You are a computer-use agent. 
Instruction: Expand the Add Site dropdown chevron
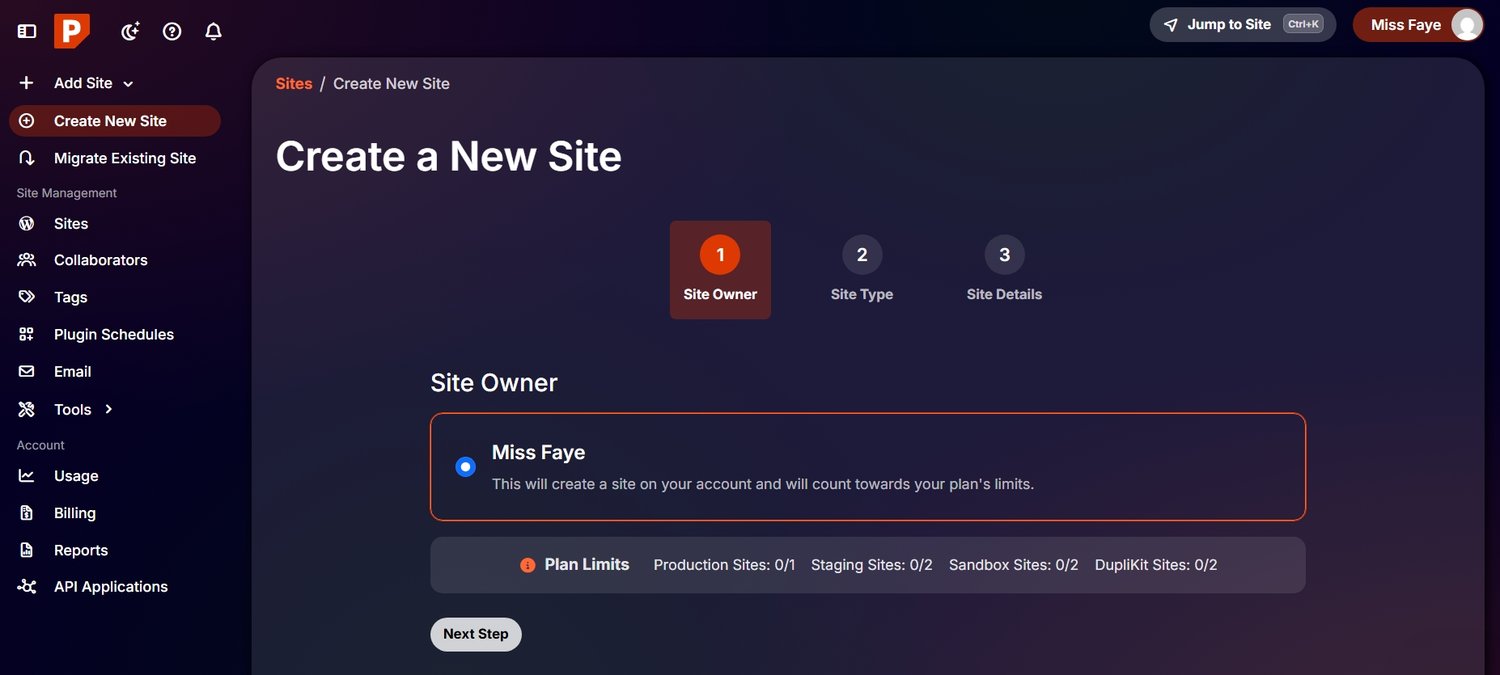coord(128,84)
